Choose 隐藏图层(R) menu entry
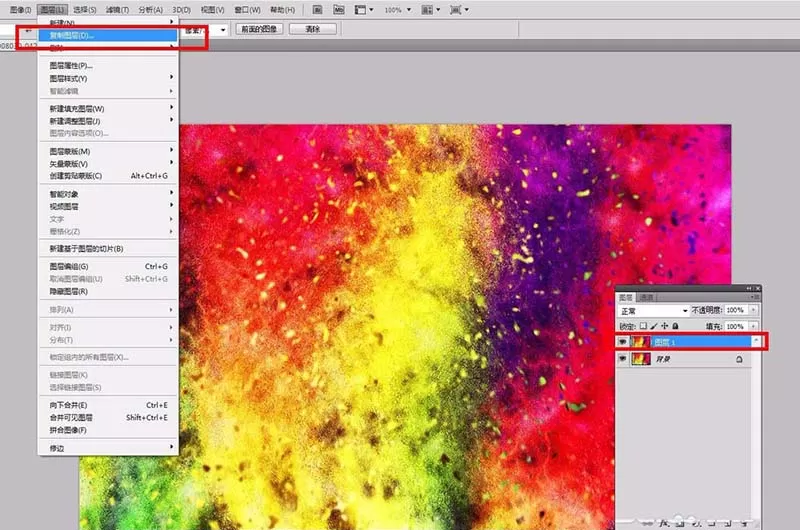 [108, 291]
